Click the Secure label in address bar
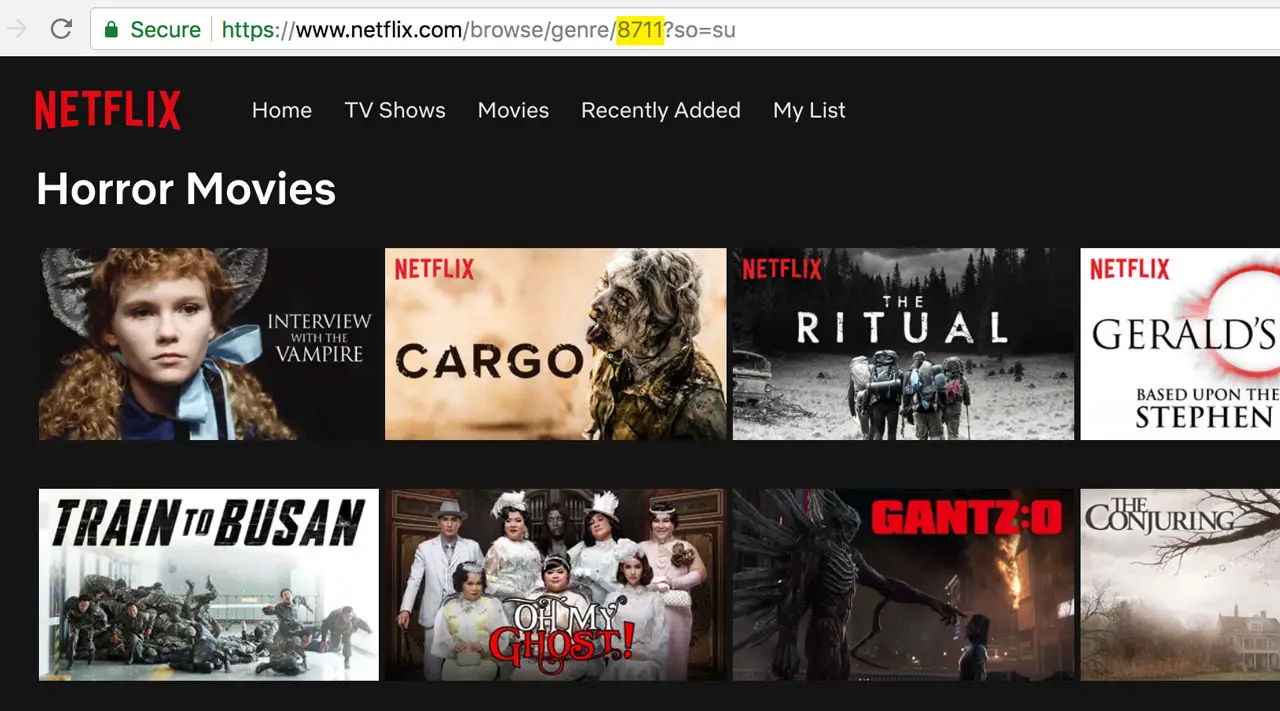The height and width of the screenshot is (711, 1280). [165, 29]
